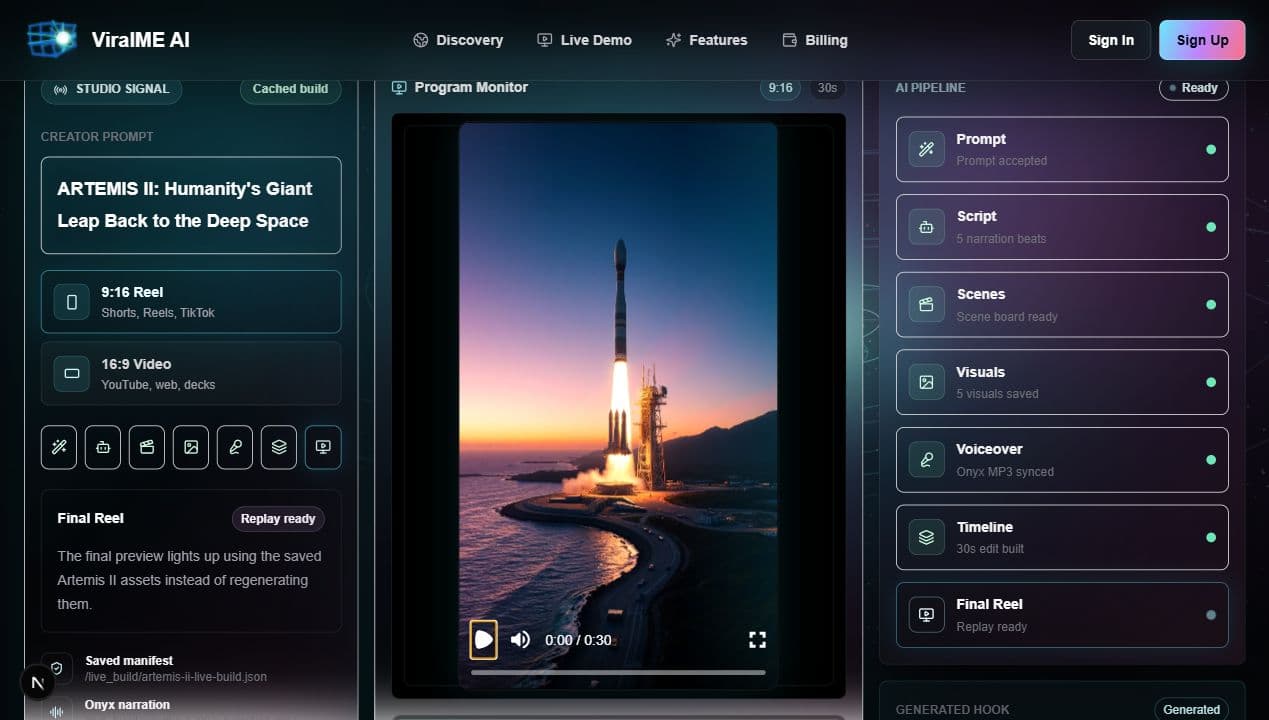Click the layers timeline step icon

coord(279,447)
